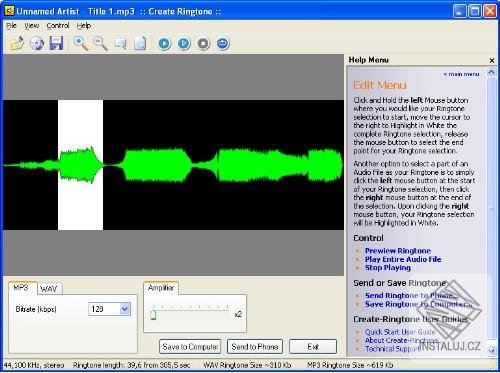Viewport: 500px width, 373px height.
Task: Open the Quick Start User Guide link
Action: pos(400,332)
